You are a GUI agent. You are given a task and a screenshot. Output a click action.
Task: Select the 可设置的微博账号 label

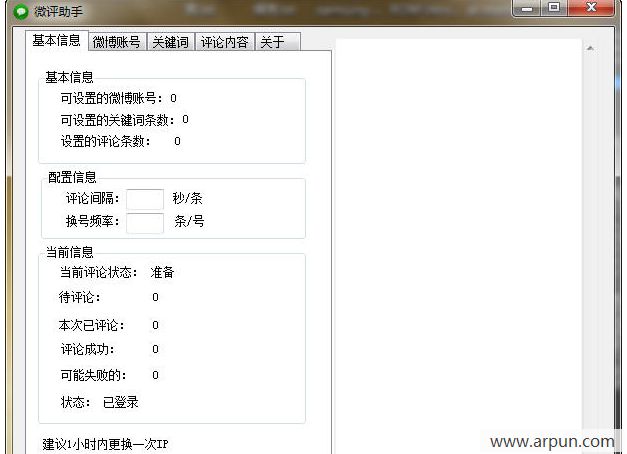(112, 98)
